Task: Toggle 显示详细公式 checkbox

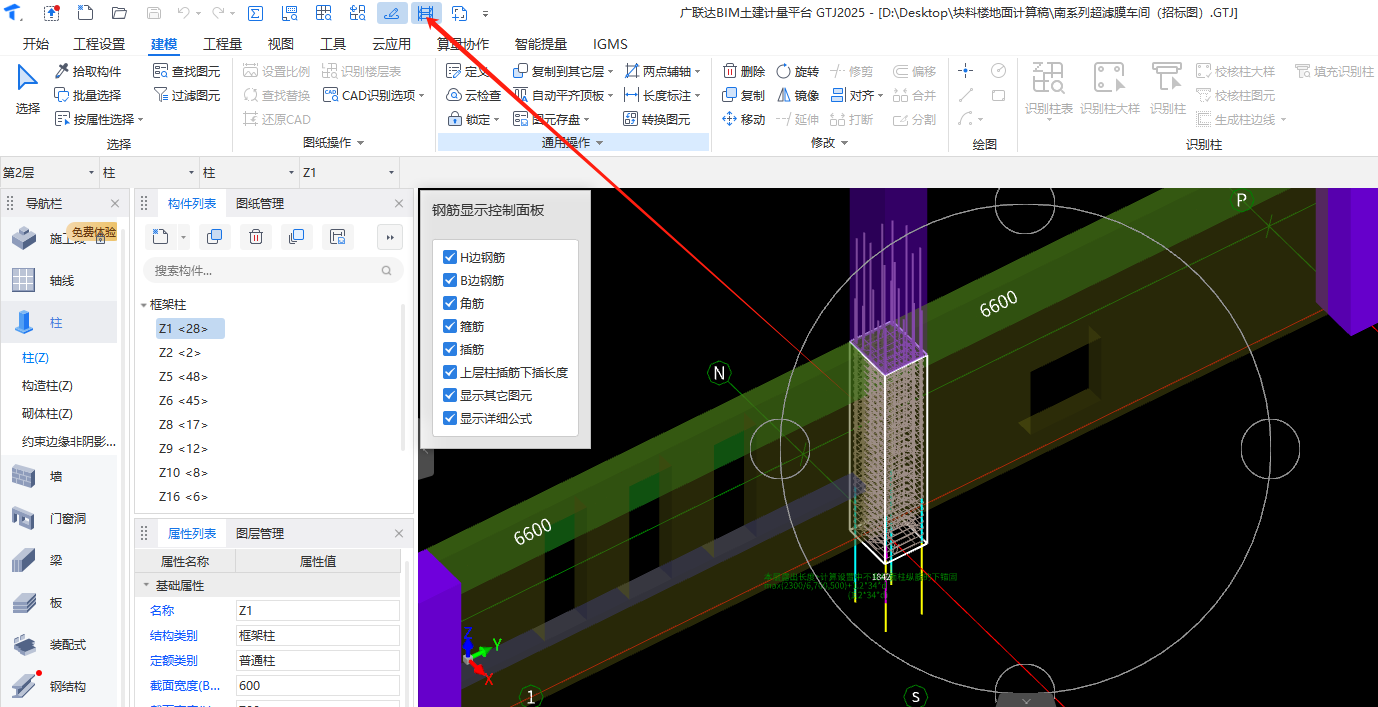Action: (x=450, y=418)
